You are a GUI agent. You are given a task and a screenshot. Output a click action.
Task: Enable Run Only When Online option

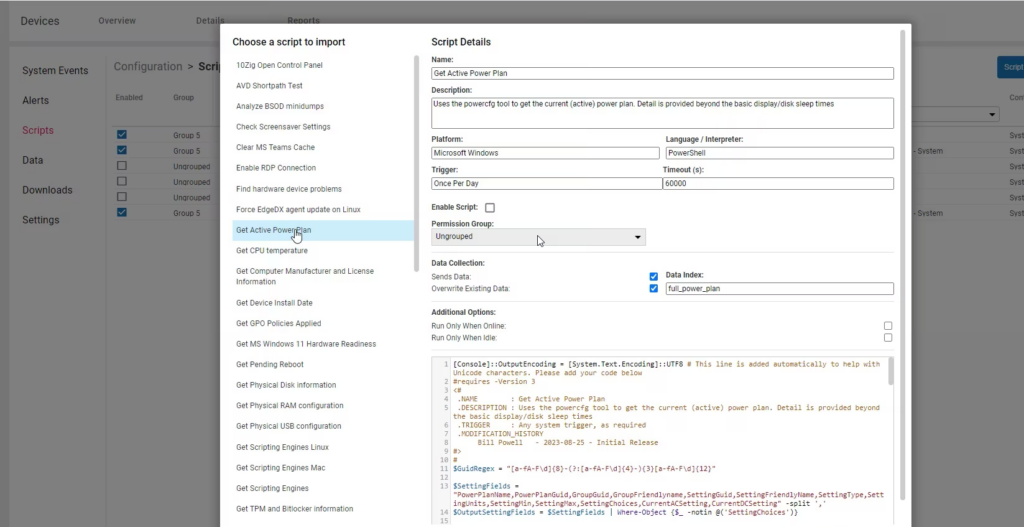(x=887, y=326)
